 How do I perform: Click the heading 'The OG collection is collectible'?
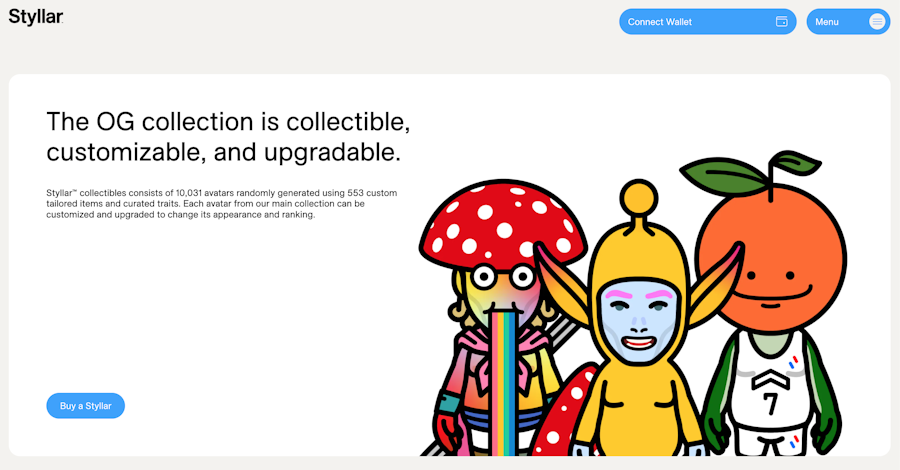coord(228,137)
